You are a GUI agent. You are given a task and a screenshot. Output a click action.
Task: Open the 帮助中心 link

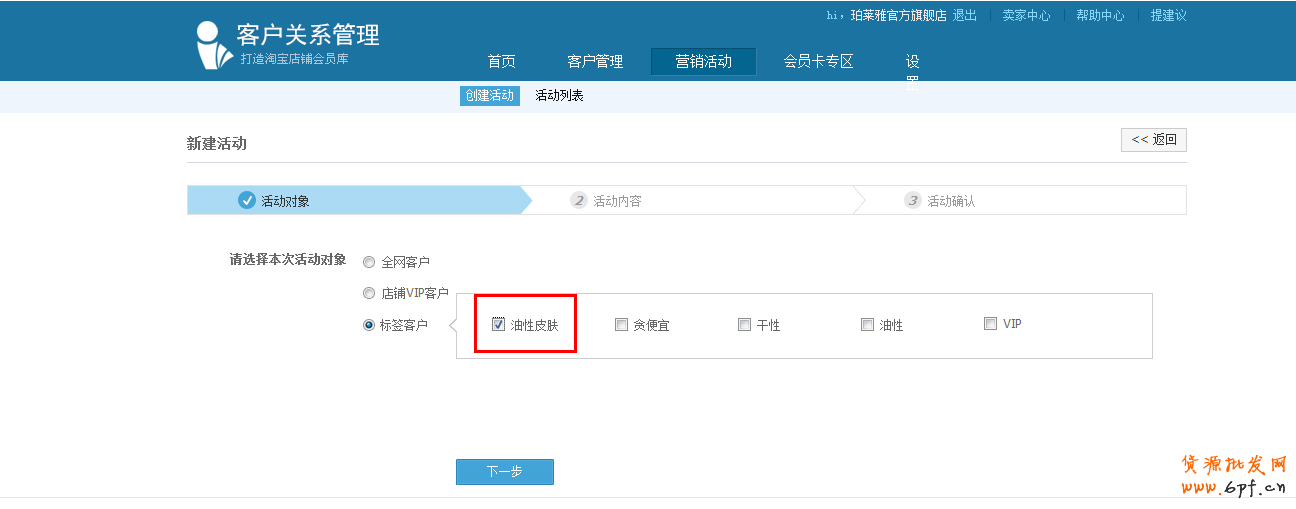(1099, 16)
